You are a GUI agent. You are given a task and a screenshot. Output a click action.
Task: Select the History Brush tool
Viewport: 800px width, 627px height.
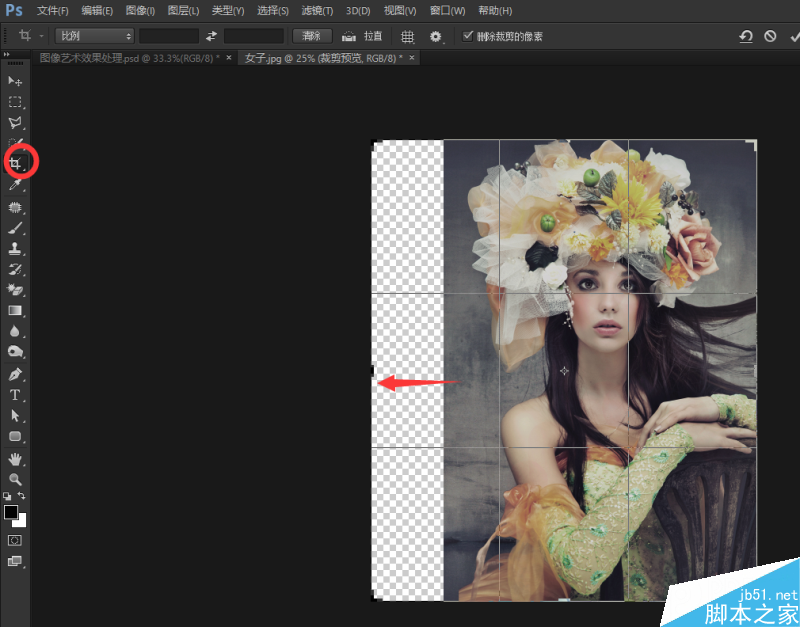[15, 269]
